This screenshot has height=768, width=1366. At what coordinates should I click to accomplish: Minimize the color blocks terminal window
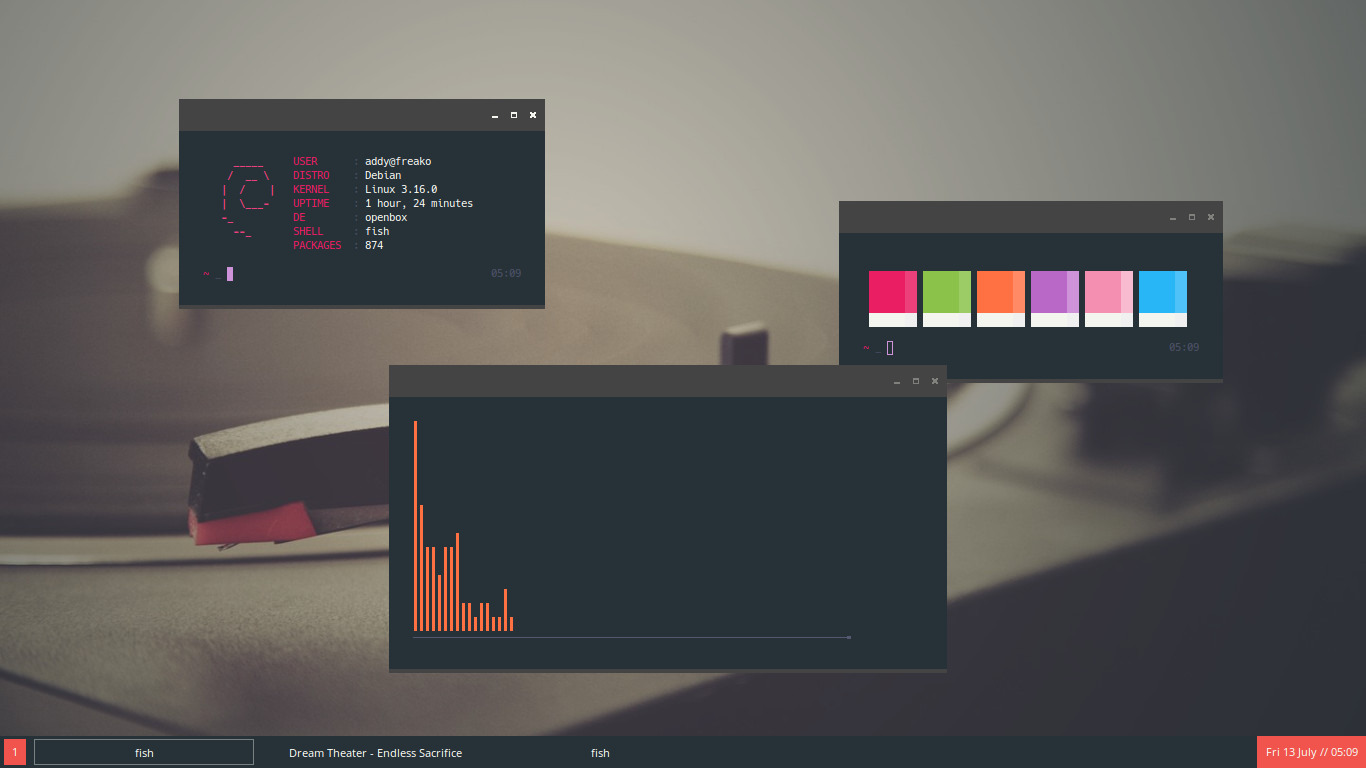[x=1173, y=218]
